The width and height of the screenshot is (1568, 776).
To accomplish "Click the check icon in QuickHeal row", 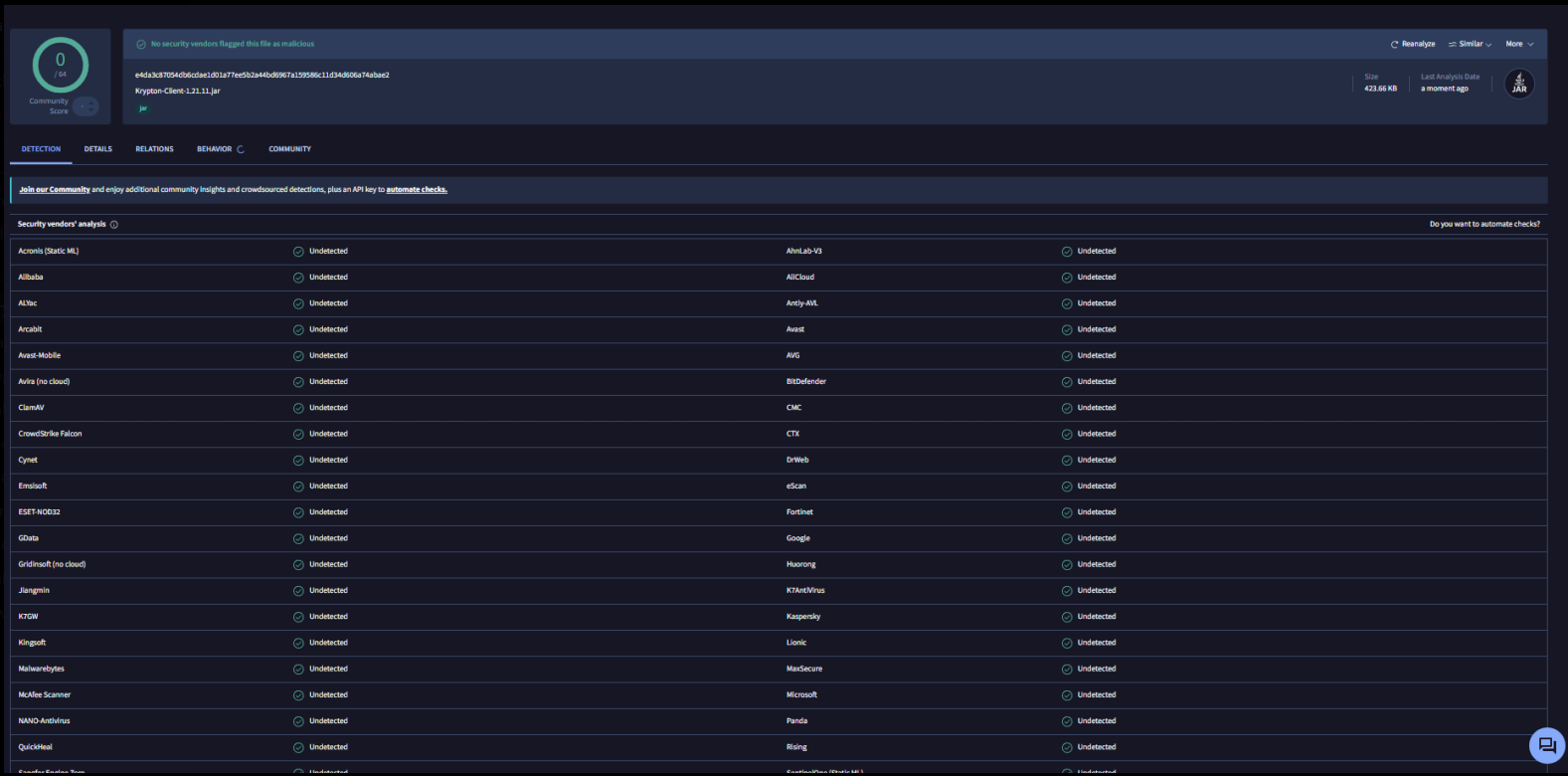I will 298,747.
